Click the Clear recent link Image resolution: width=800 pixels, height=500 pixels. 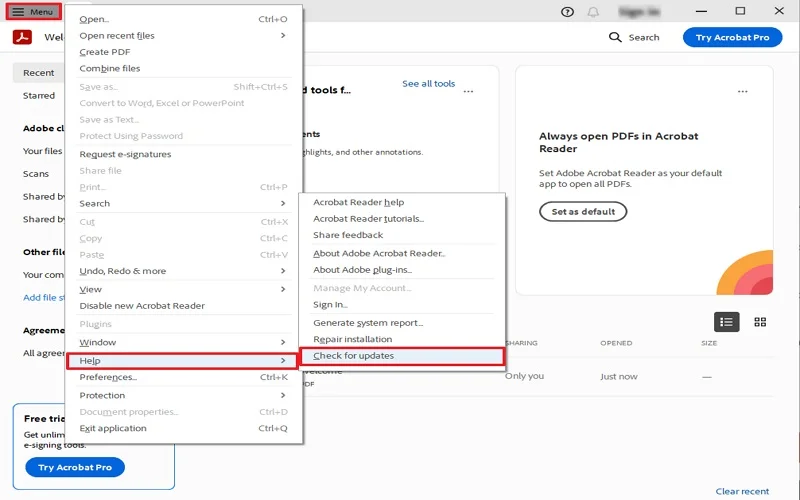(x=742, y=492)
